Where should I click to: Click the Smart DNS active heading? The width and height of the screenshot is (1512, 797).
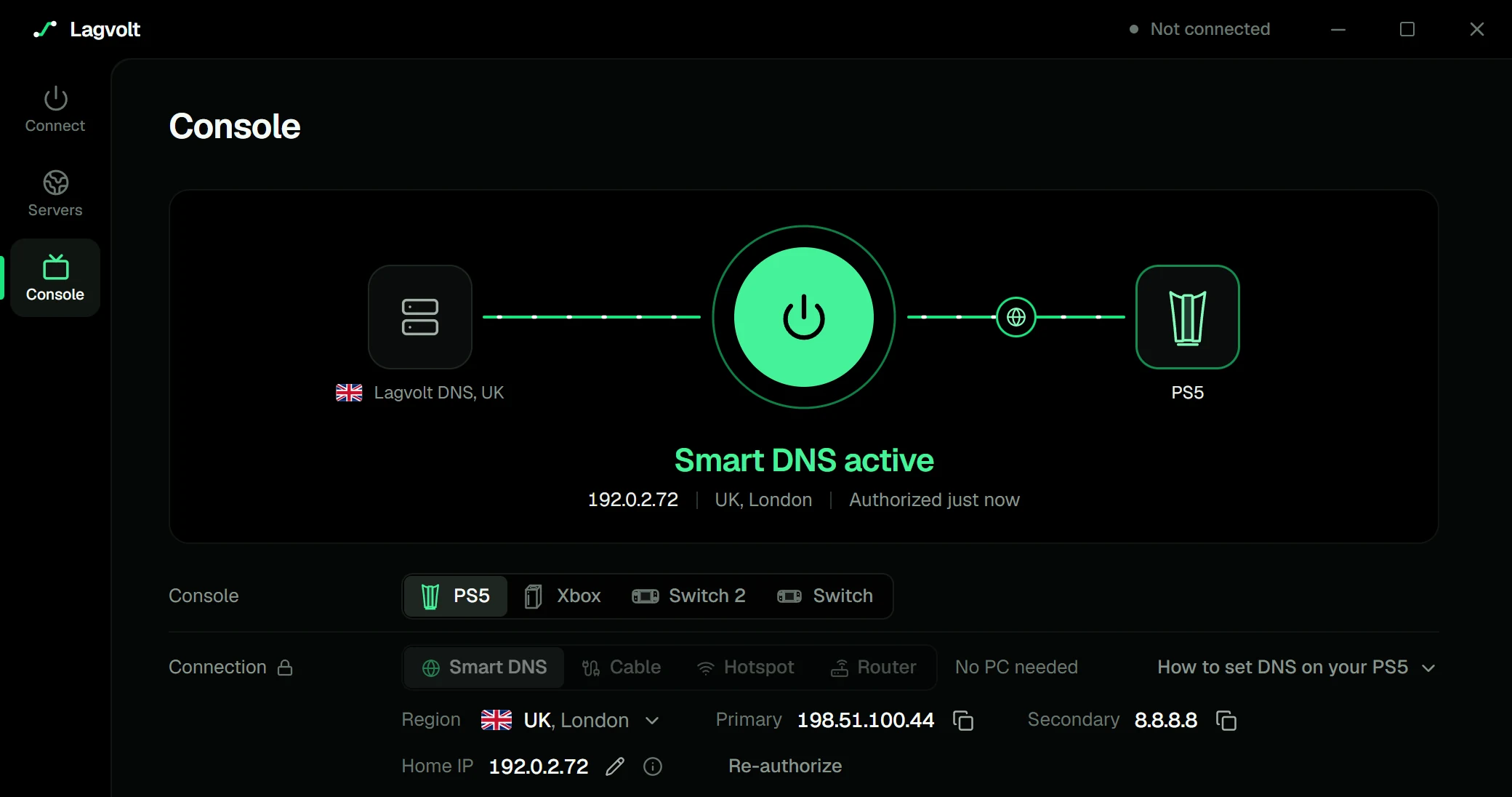804,460
